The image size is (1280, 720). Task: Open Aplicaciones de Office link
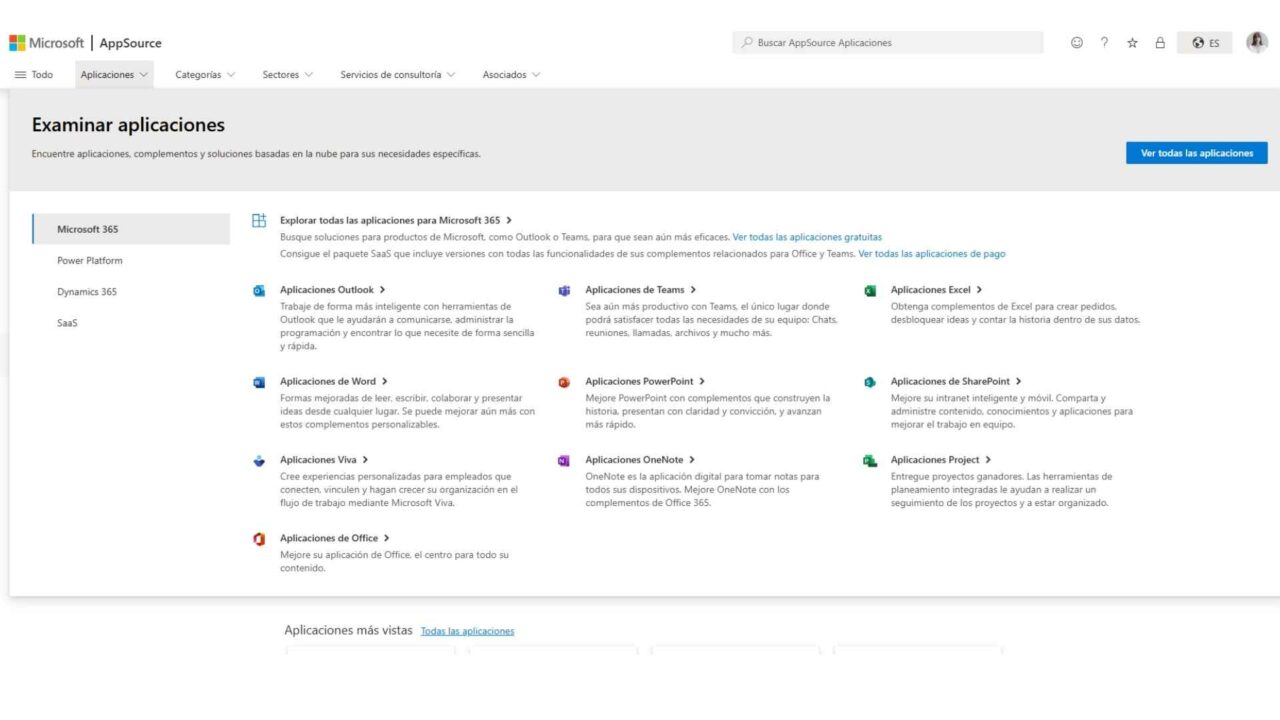pos(335,538)
